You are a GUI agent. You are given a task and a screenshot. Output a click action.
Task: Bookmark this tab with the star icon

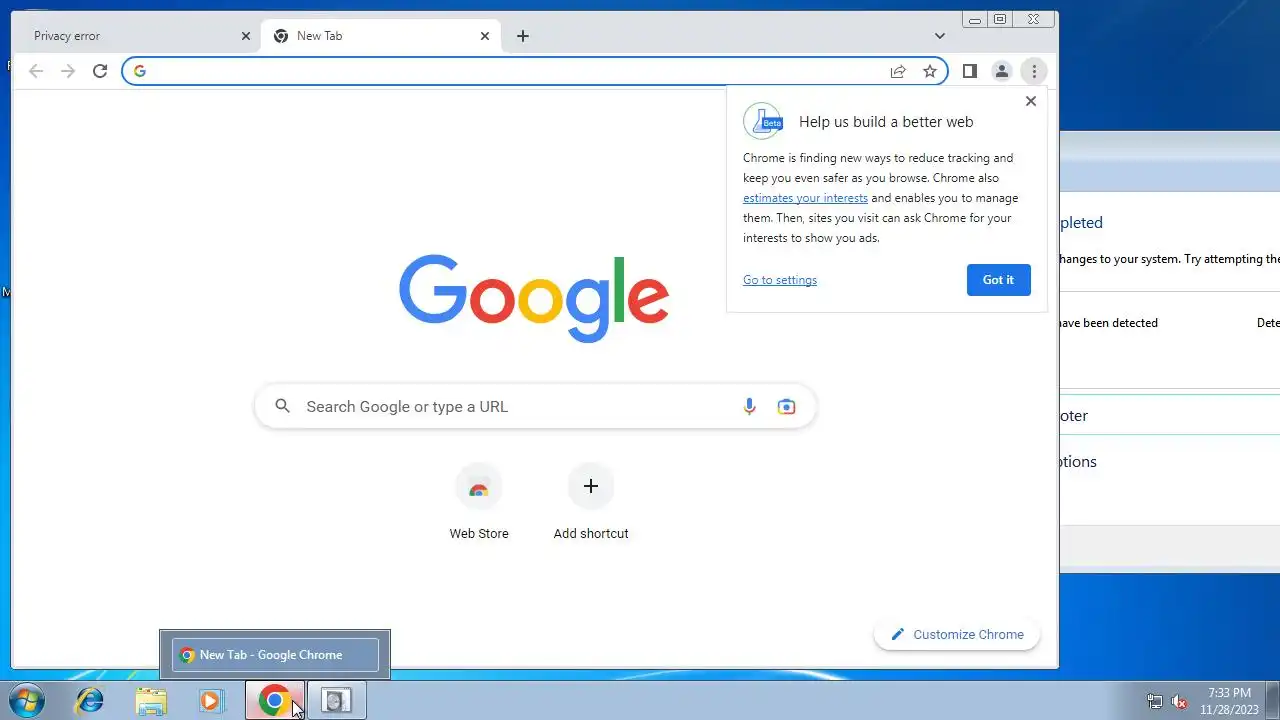point(930,71)
